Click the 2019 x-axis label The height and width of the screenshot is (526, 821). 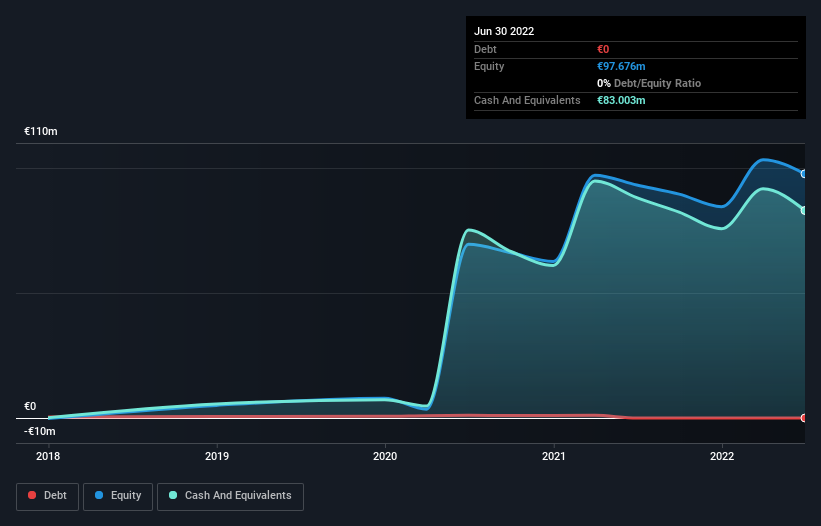coord(217,456)
